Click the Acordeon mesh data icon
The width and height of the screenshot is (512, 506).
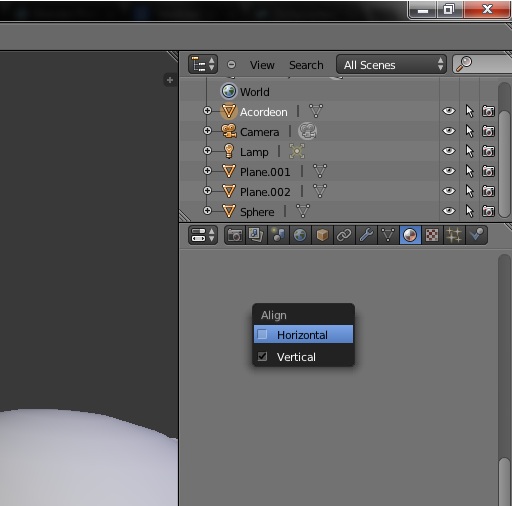click(316, 111)
